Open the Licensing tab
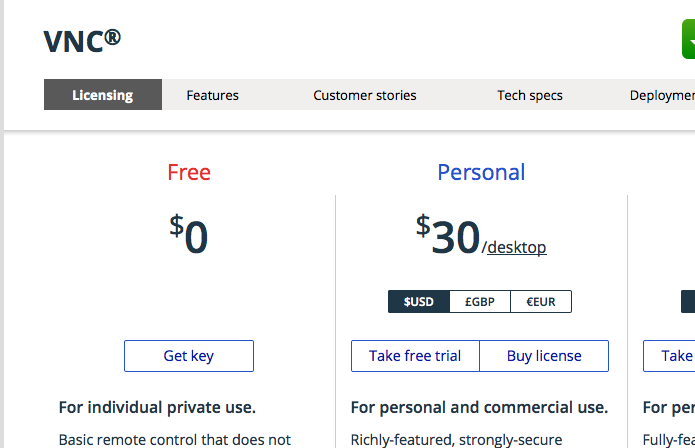Viewport: 695px width, 448px height. pos(103,95)
